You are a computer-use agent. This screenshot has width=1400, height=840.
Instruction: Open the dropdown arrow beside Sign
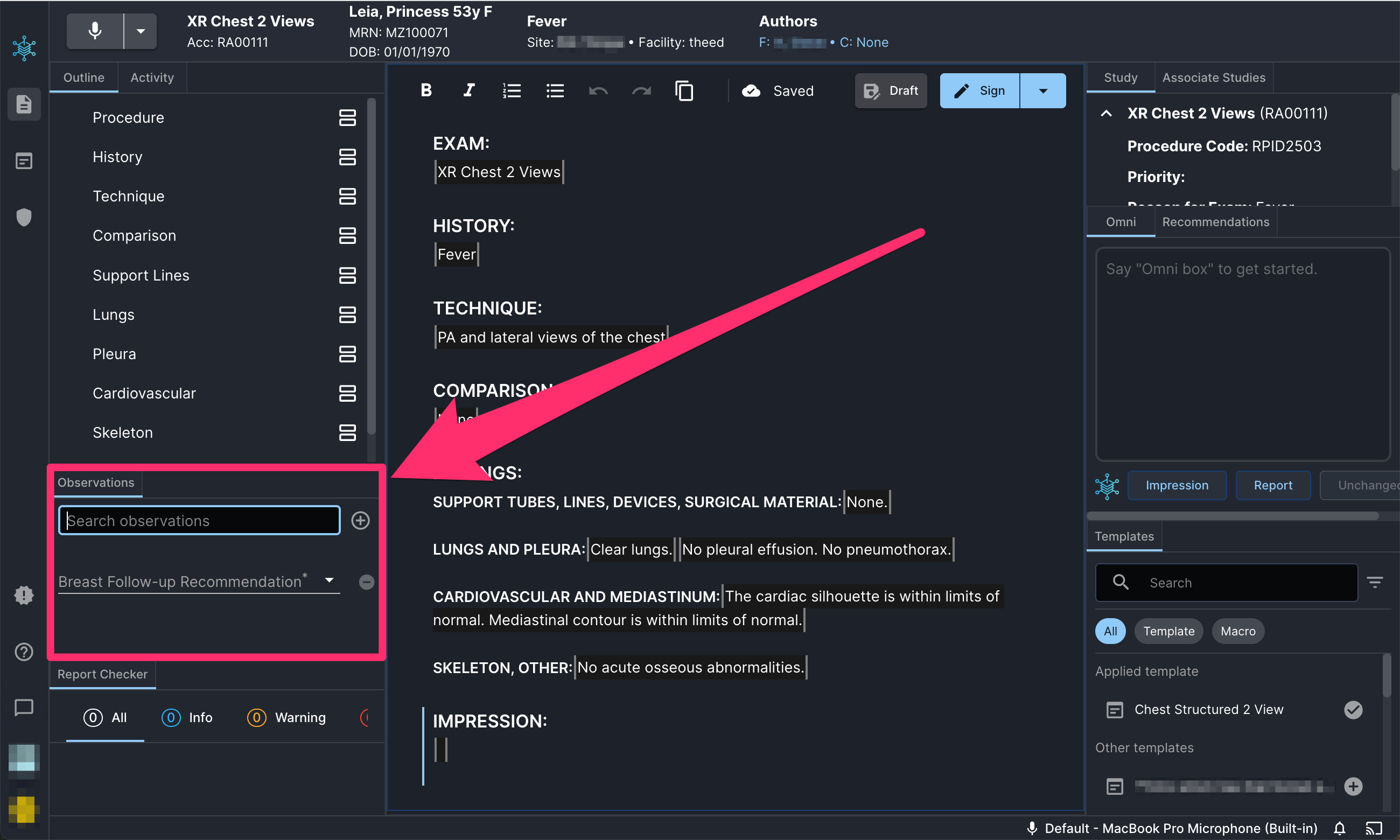coord(1043,90)
